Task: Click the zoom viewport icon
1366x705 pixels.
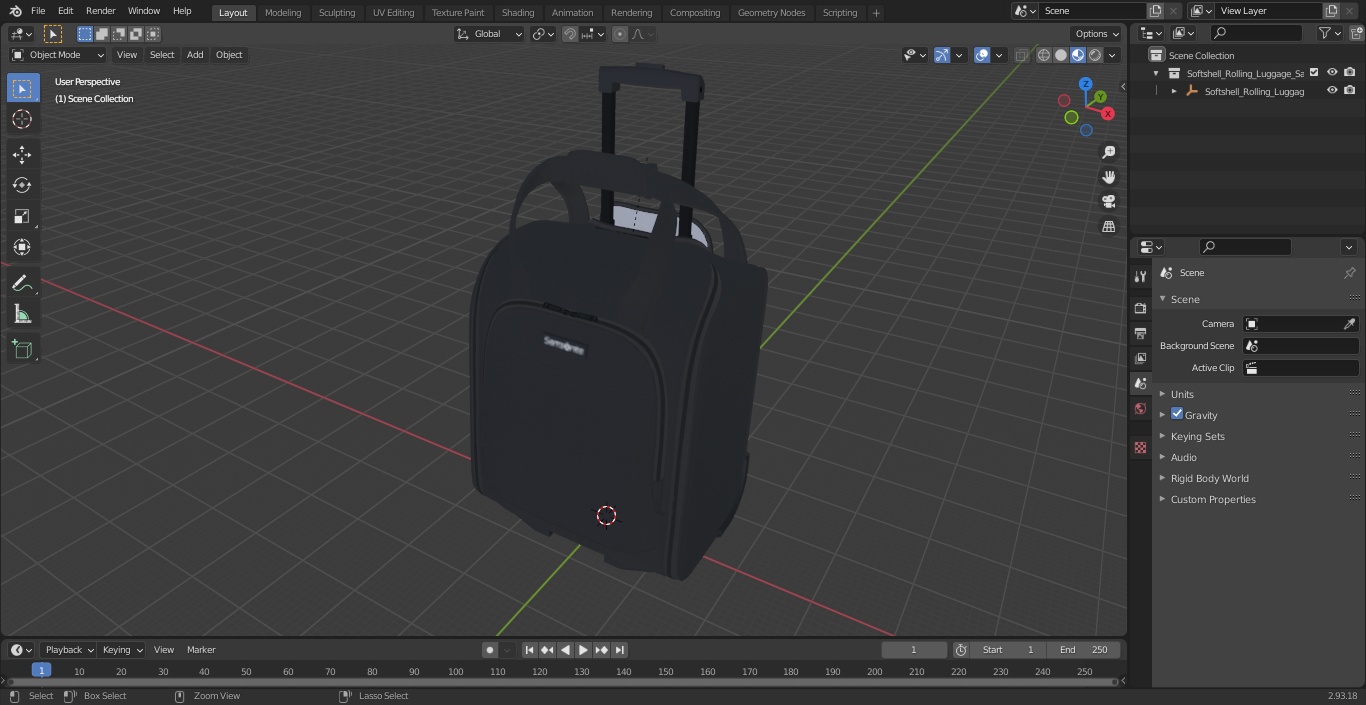Action: point(1108,152)
